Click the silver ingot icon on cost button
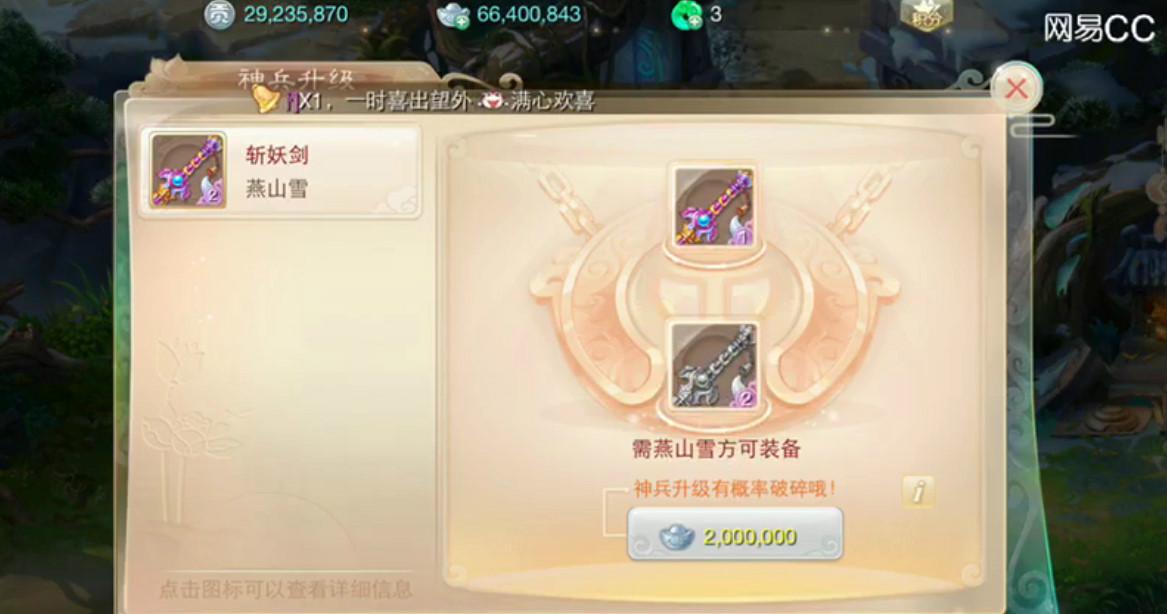 [x=677, y=537]
